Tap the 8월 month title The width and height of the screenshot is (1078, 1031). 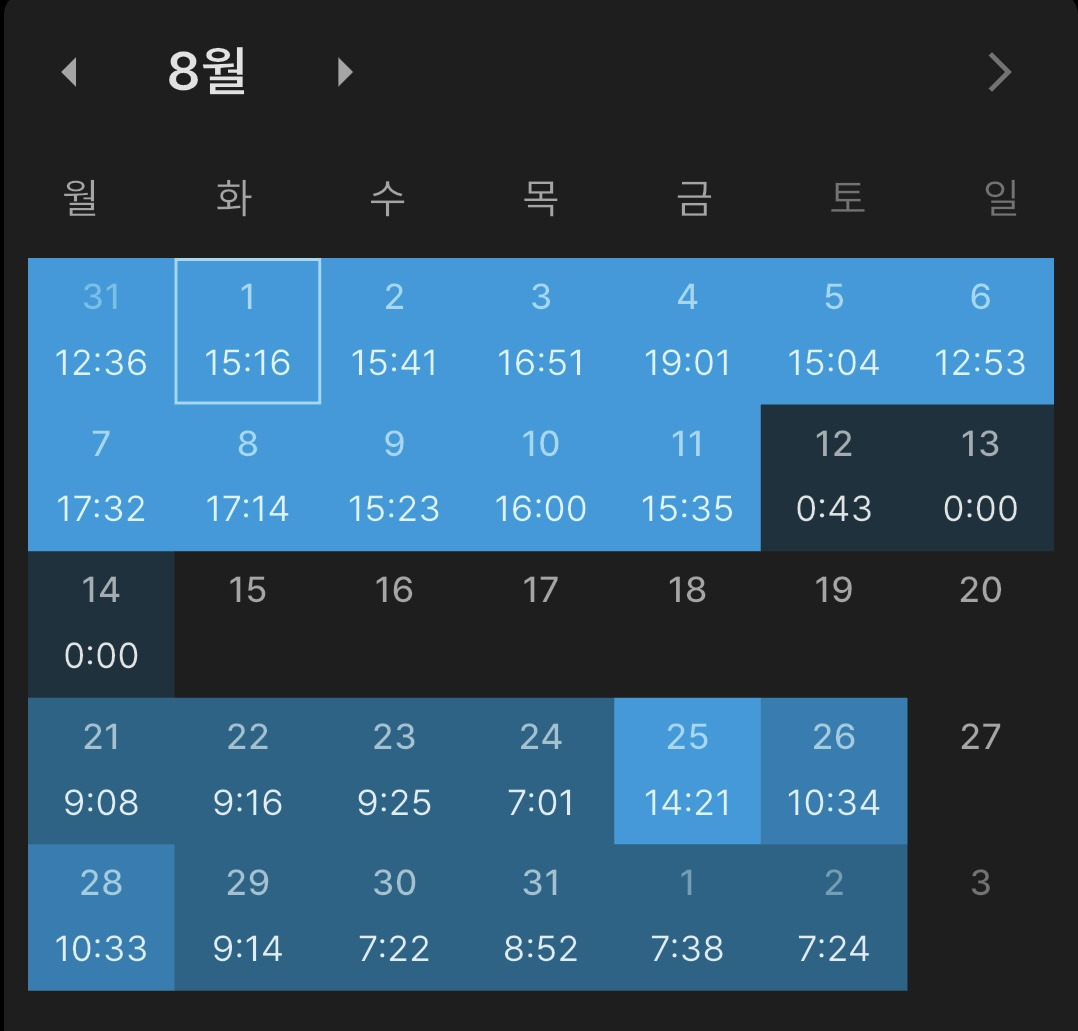207,72
